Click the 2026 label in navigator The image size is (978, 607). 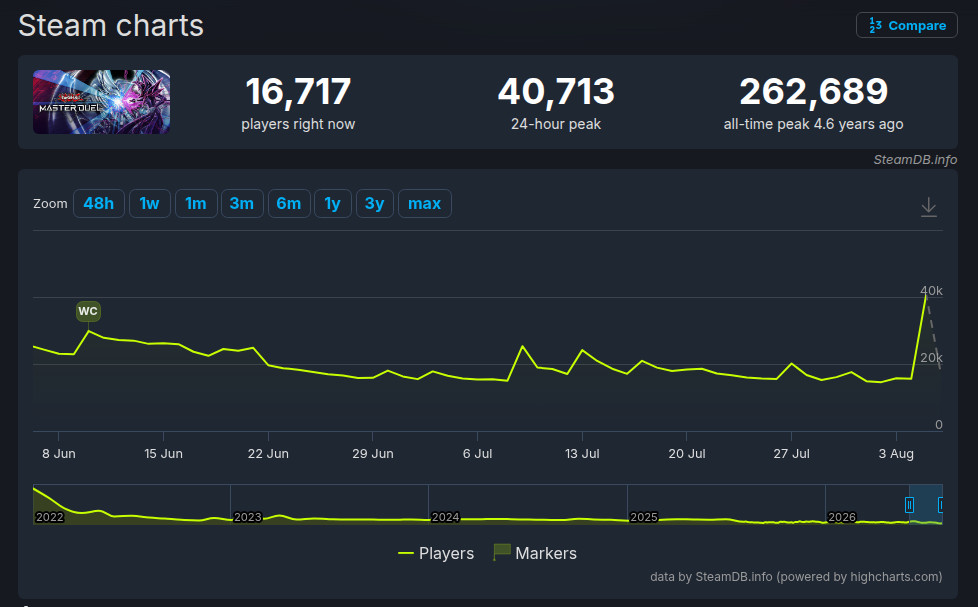click(841, 517)
